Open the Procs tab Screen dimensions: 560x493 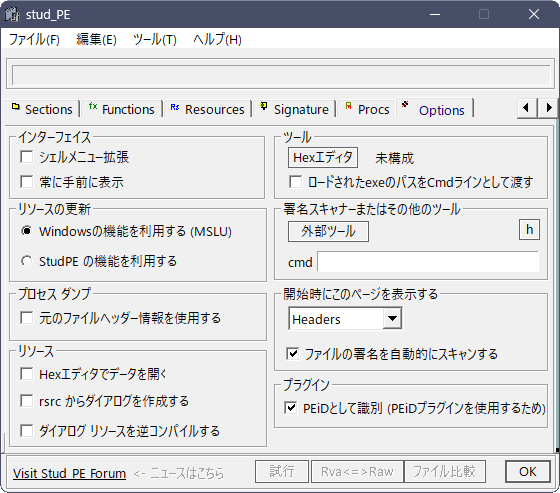click(x=367, y=109)
